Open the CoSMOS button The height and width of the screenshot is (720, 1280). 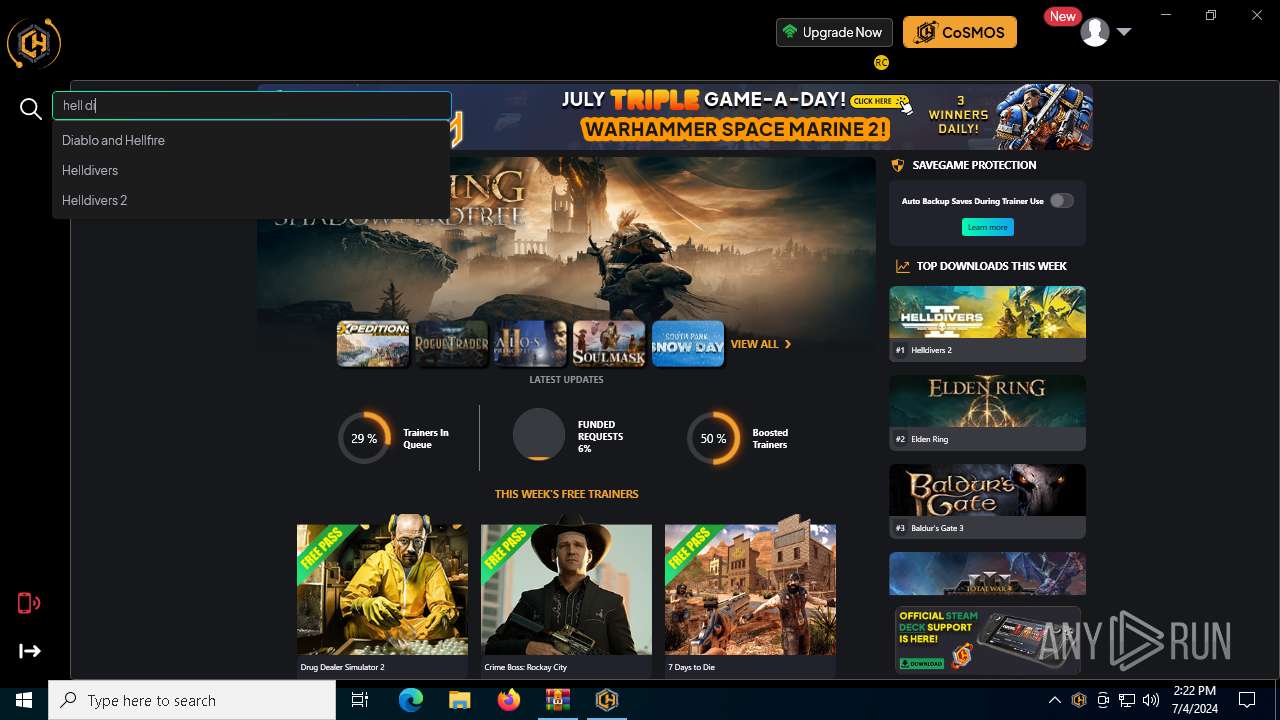960,32
